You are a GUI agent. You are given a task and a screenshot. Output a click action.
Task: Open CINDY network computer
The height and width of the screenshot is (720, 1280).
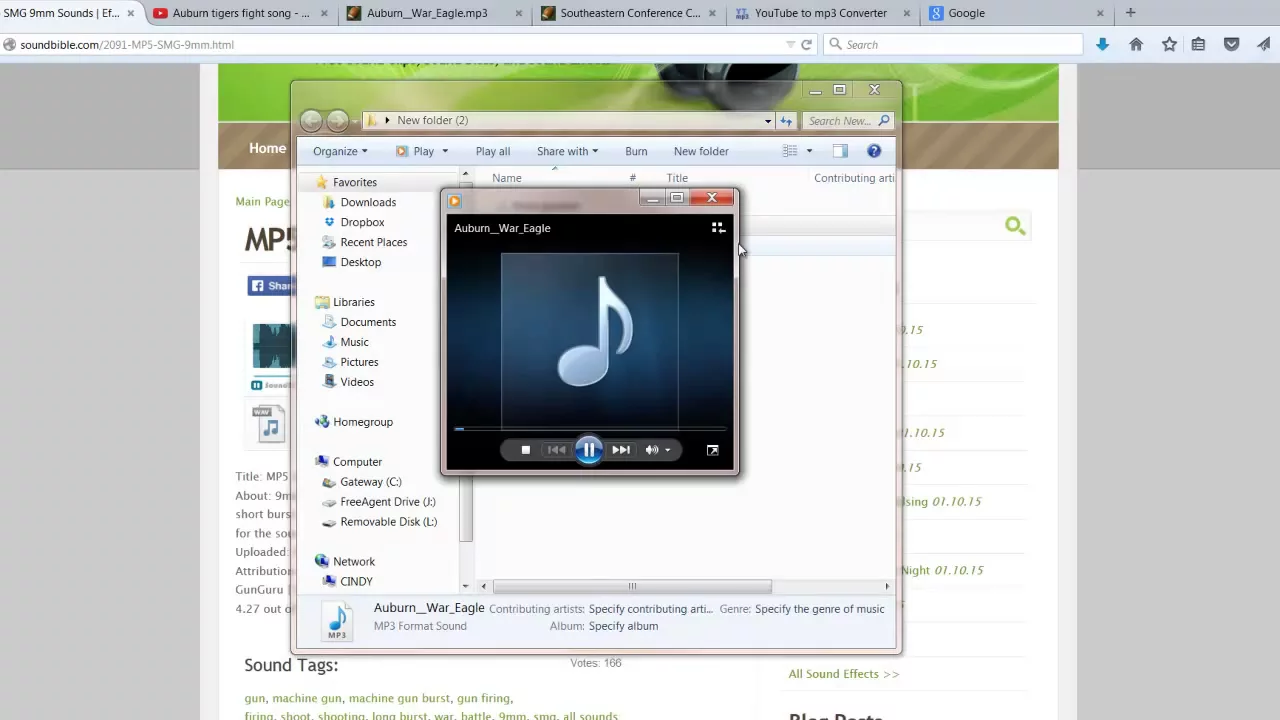point(356,581)
